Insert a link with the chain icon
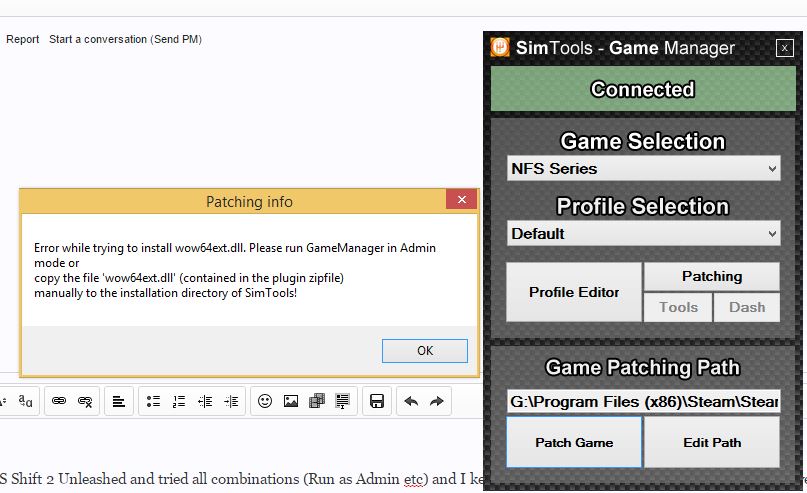 59,401
